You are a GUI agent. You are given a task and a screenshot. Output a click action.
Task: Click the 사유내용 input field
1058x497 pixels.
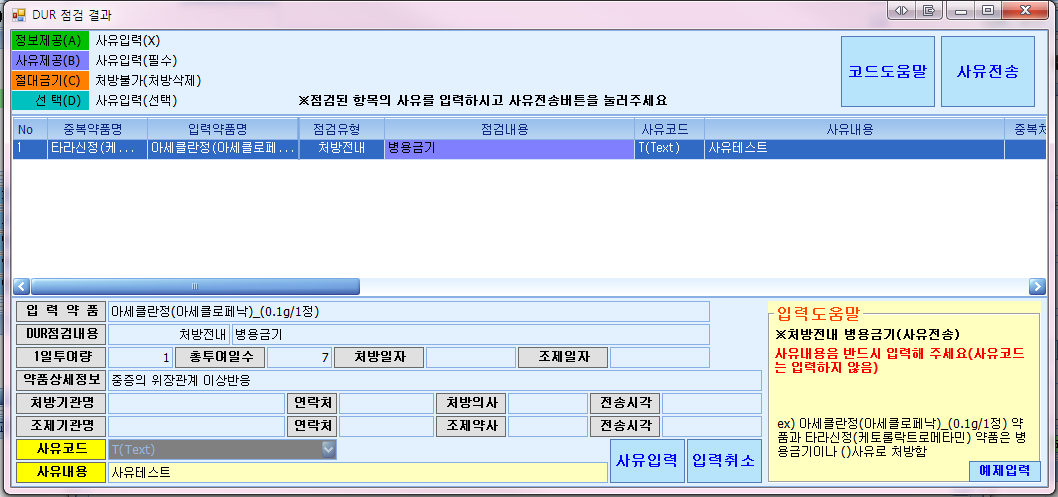point(358,472)
